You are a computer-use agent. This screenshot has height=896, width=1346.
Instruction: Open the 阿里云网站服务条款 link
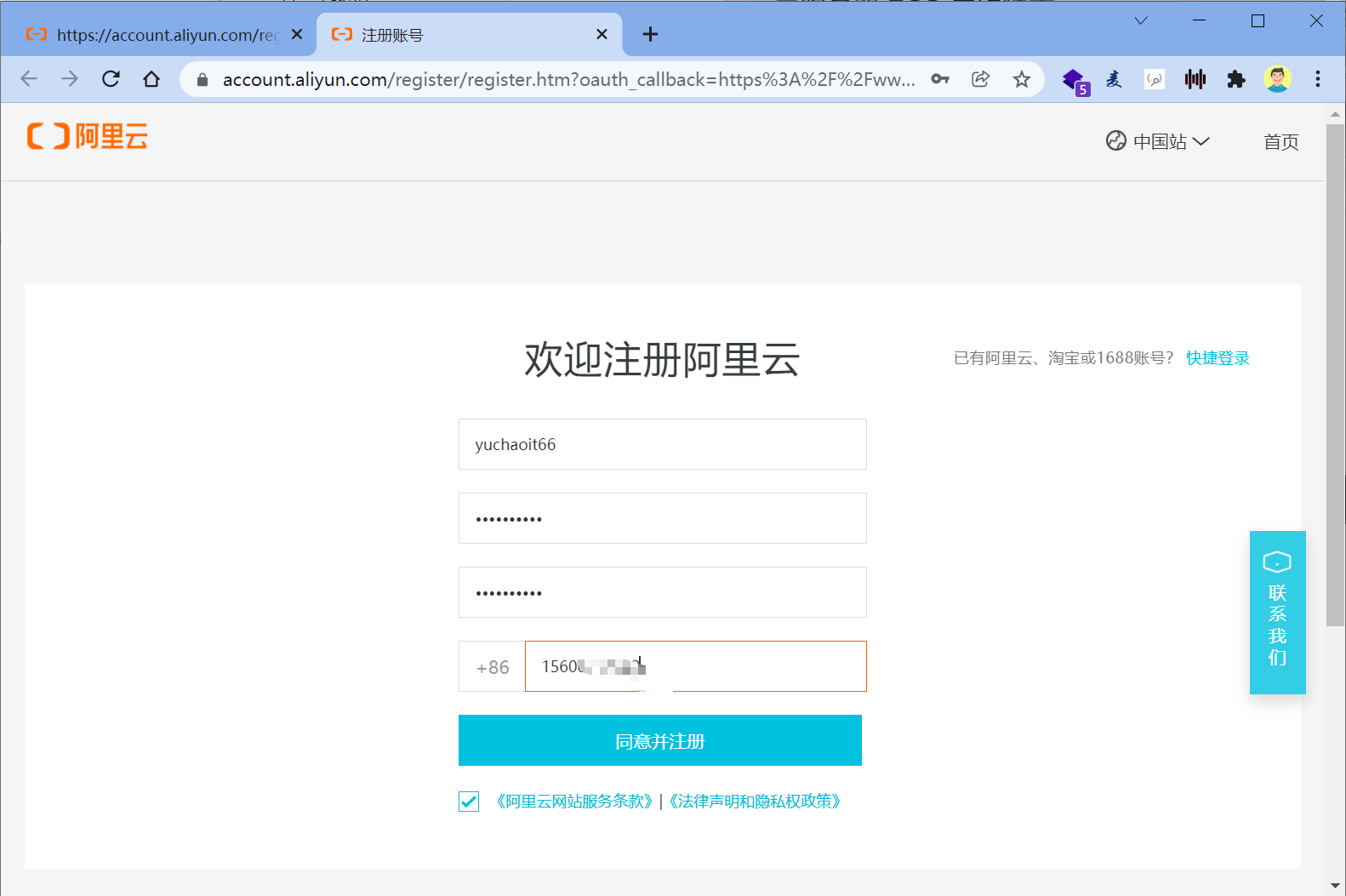tap(574, 802)
